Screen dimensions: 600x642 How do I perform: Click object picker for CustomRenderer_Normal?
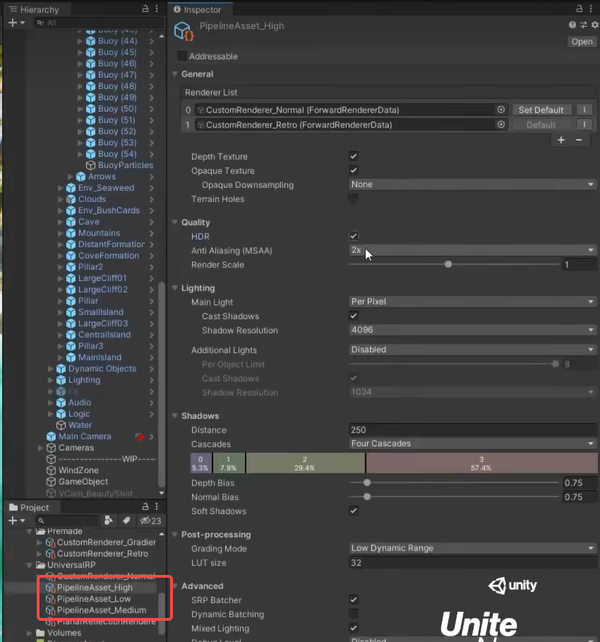pos(501,110)
